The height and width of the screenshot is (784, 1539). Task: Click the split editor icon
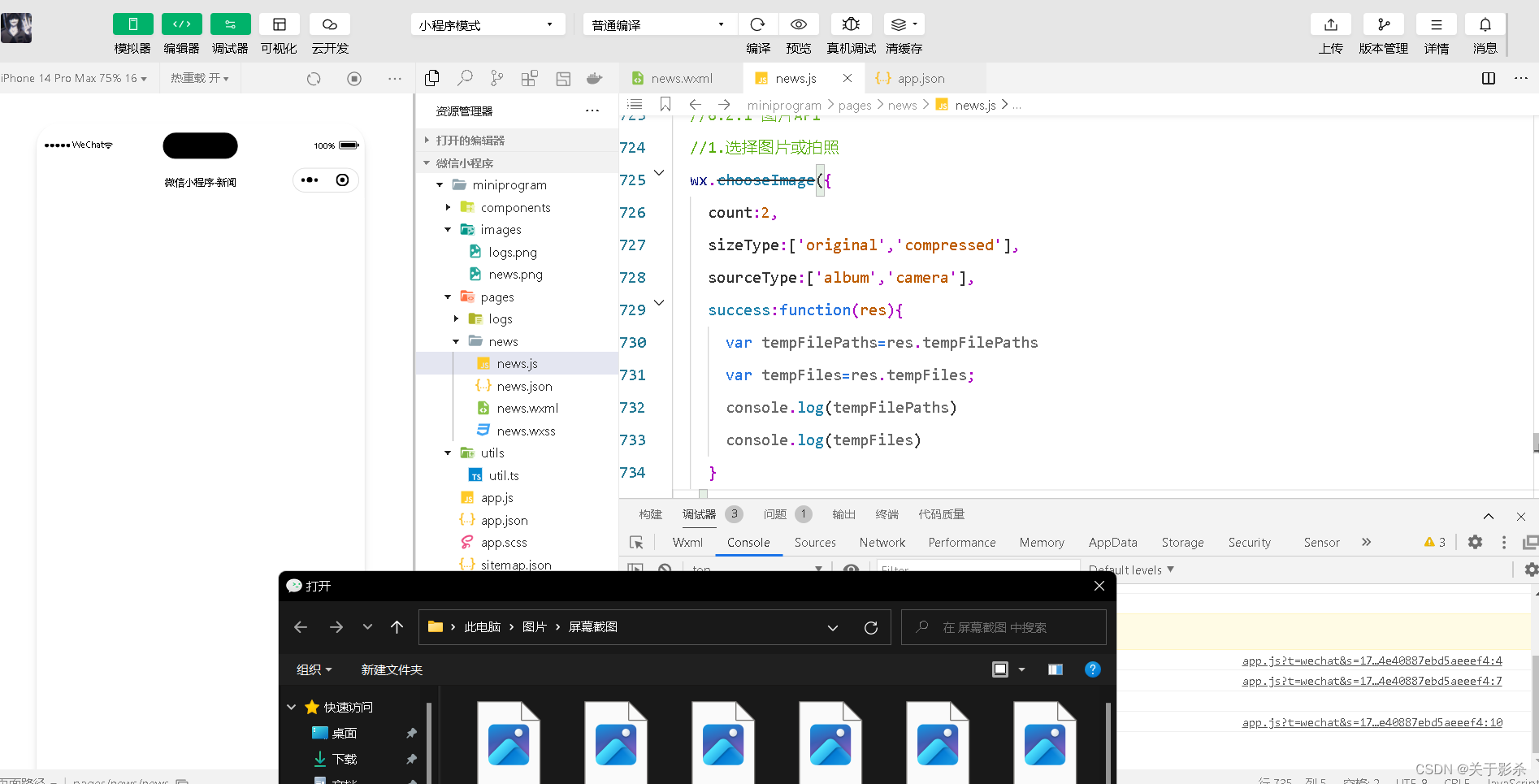(x=1489, y=78)
